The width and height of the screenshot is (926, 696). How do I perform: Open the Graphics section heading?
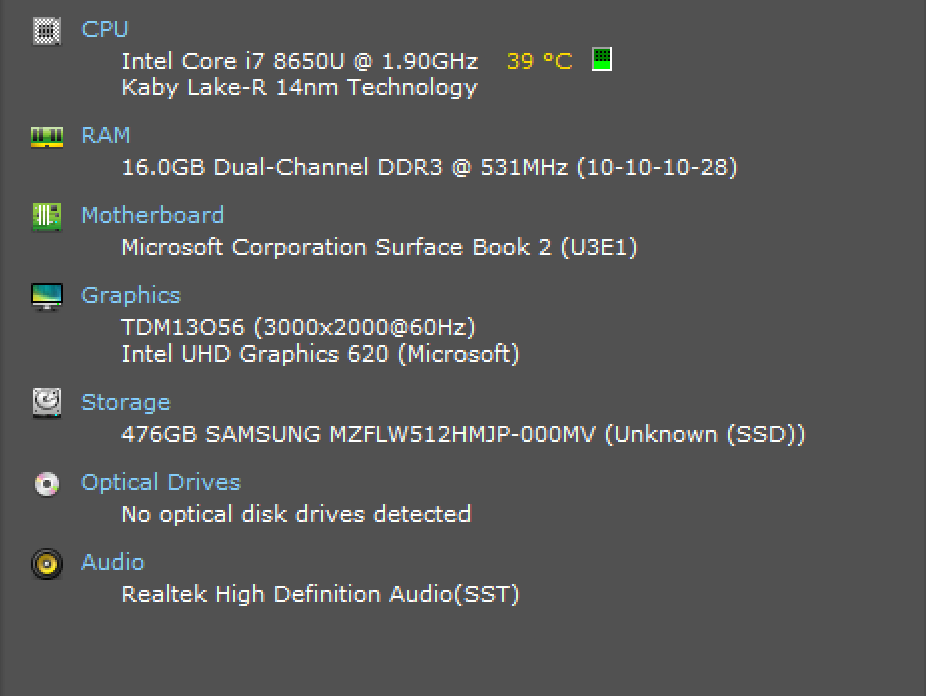(131, 296)
